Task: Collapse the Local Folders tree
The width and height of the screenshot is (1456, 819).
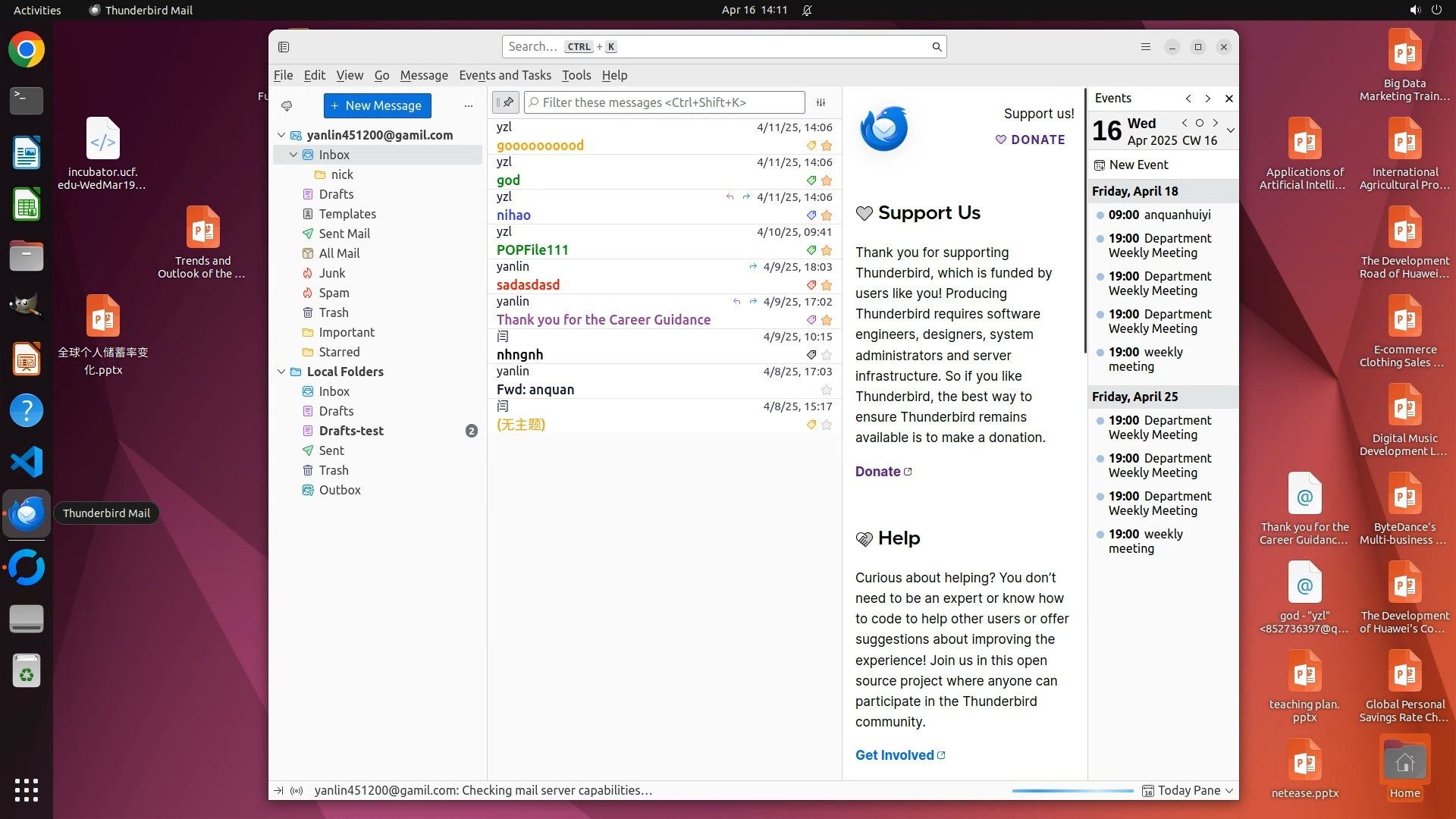Action: (281, 372)
